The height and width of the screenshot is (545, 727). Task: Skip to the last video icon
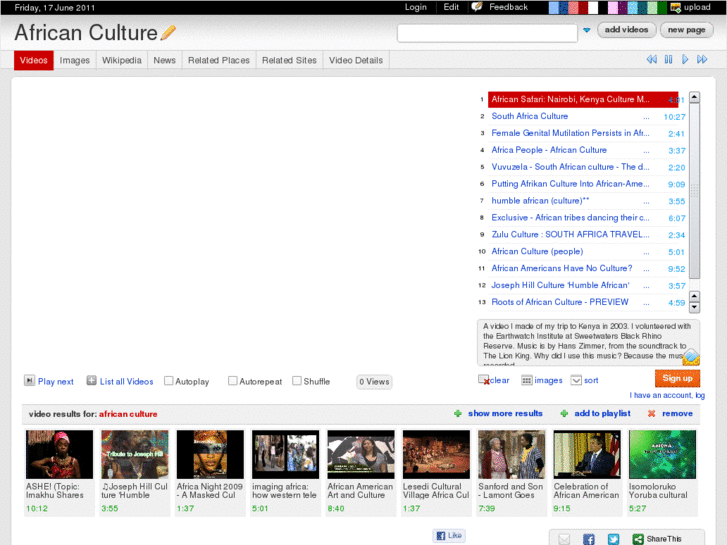[703, 60]
